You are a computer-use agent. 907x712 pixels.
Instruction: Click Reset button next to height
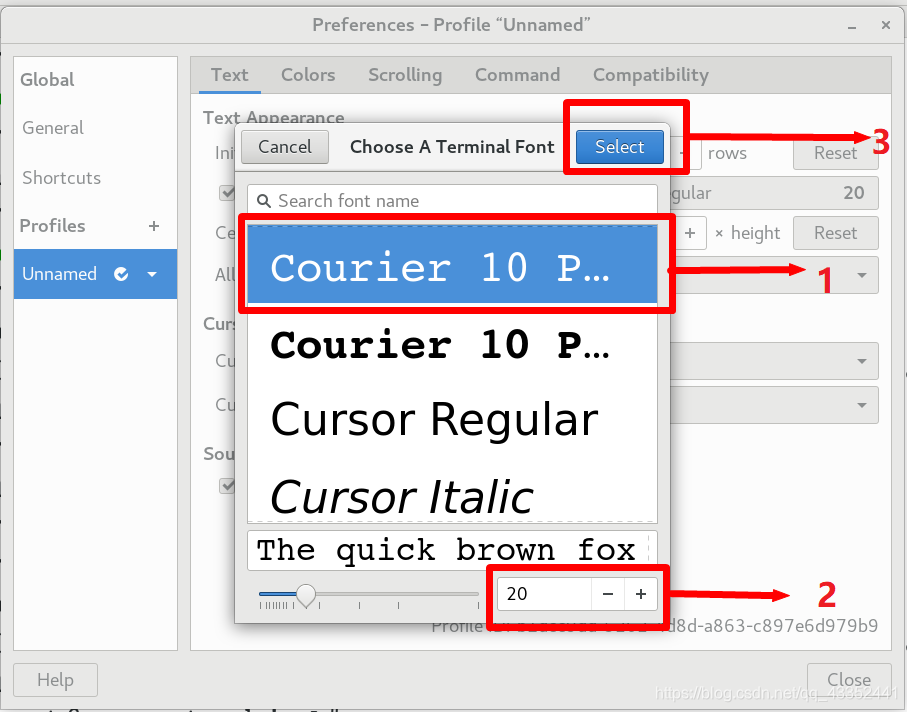835,233
